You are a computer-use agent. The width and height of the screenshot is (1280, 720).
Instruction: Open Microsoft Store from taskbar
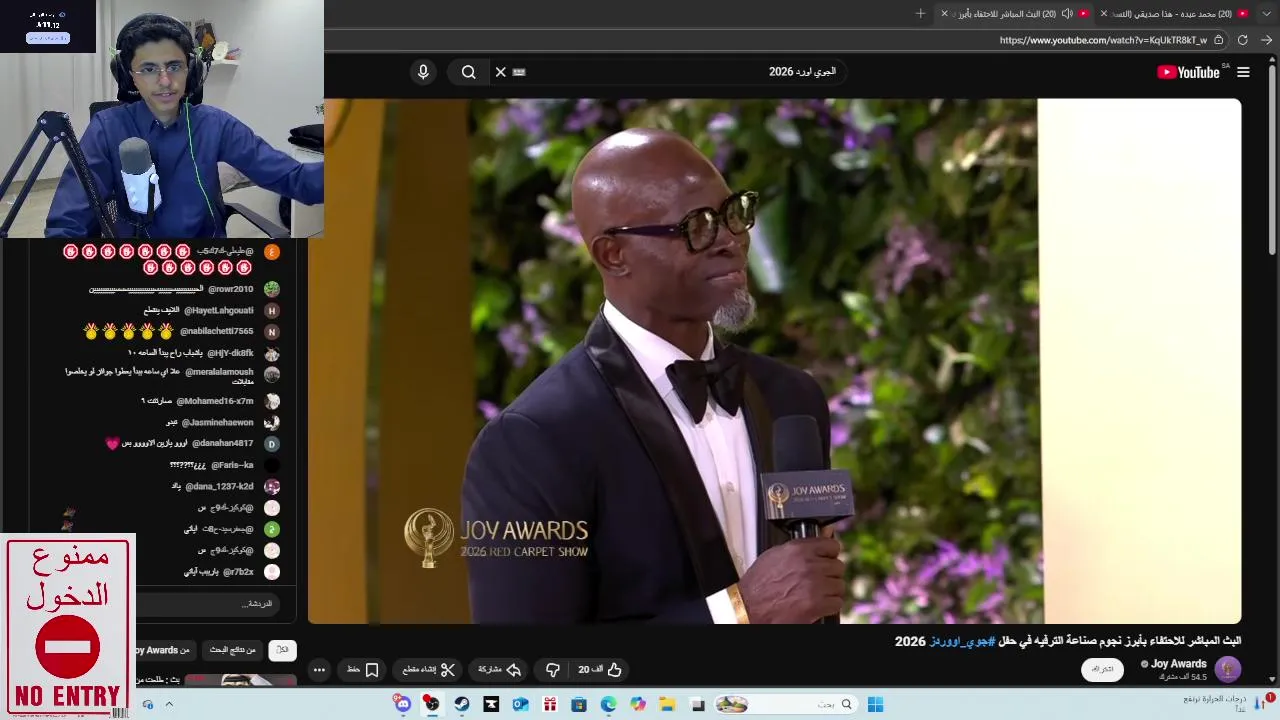(x=578, y=704)
